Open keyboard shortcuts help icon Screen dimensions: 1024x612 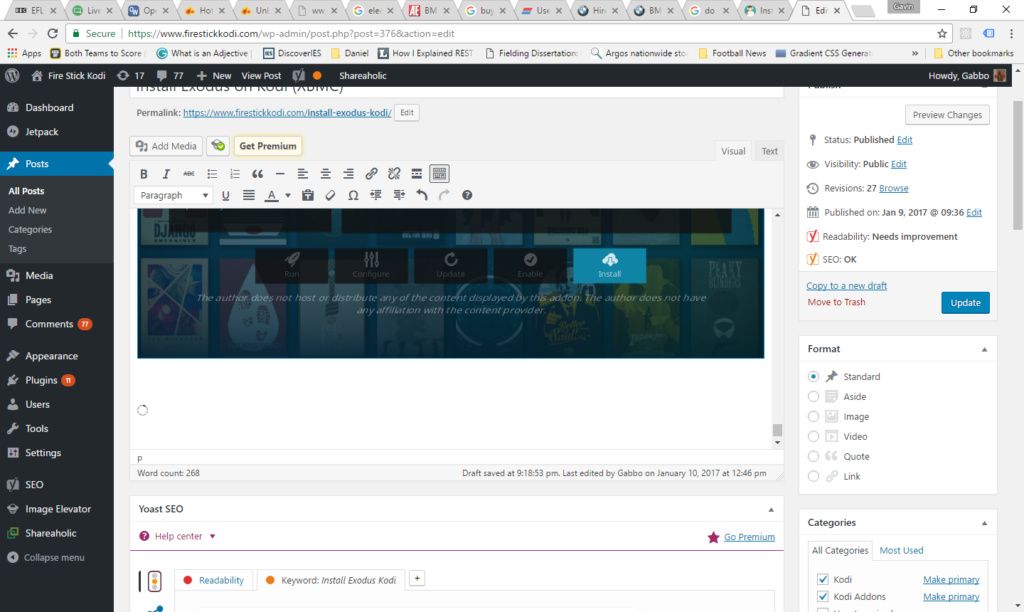point(467,195)
